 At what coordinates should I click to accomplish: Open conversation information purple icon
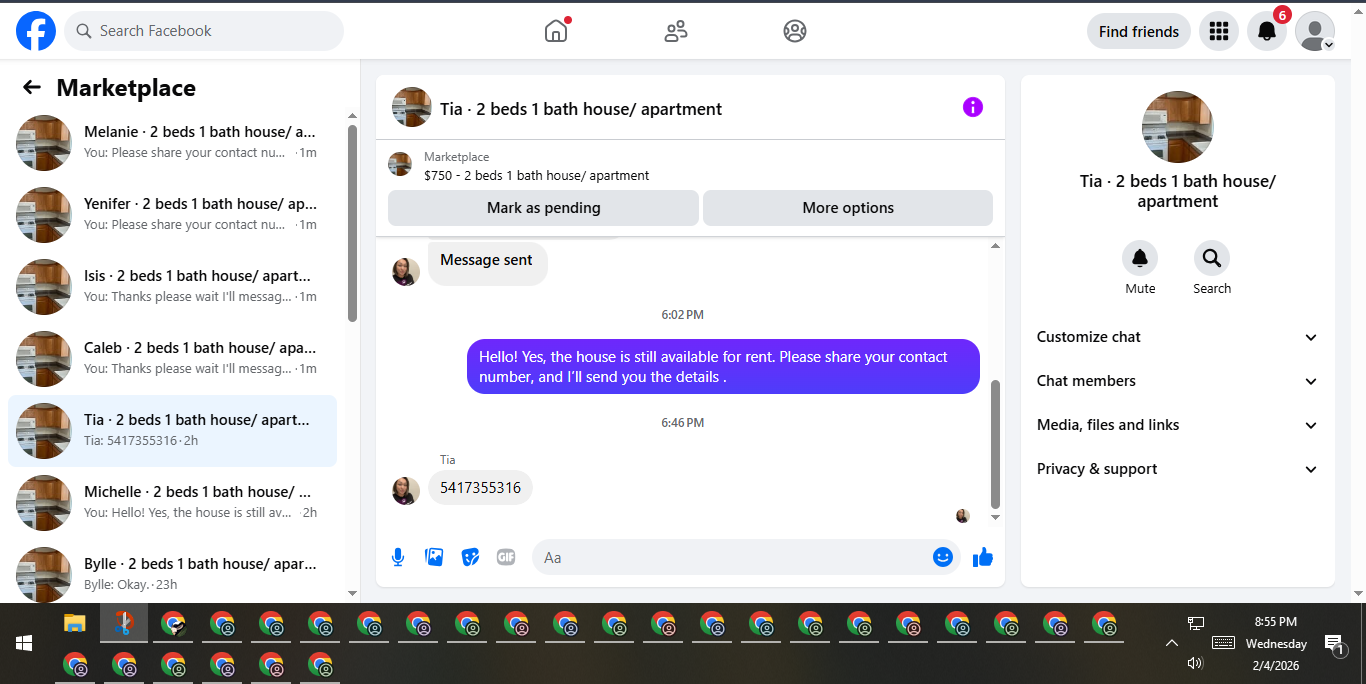coord(973,107)
